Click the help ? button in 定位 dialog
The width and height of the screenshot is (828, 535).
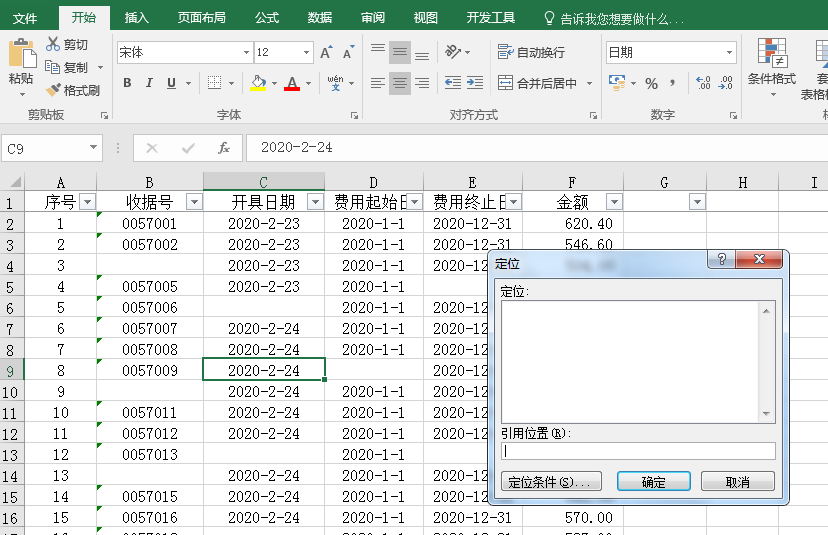click(721, 259)
